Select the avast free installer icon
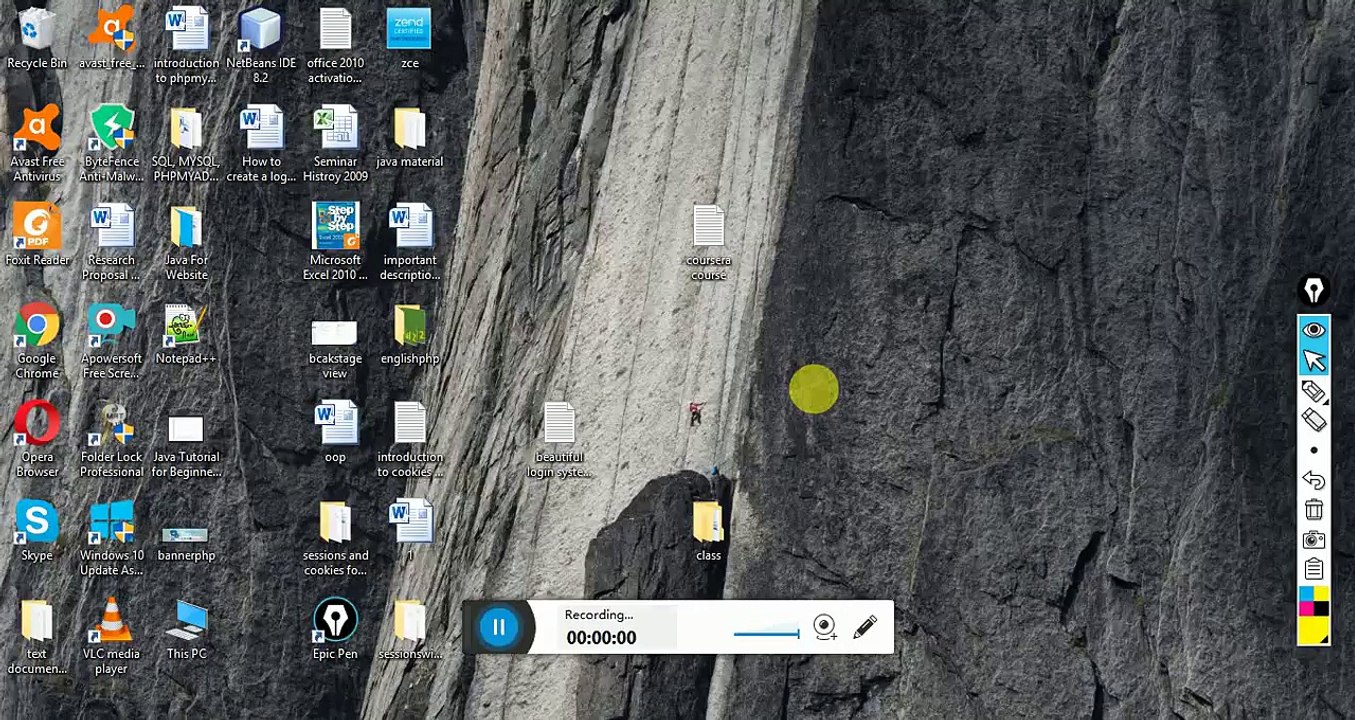Screen dimensions: 1355x720 (x=111, y=40)
